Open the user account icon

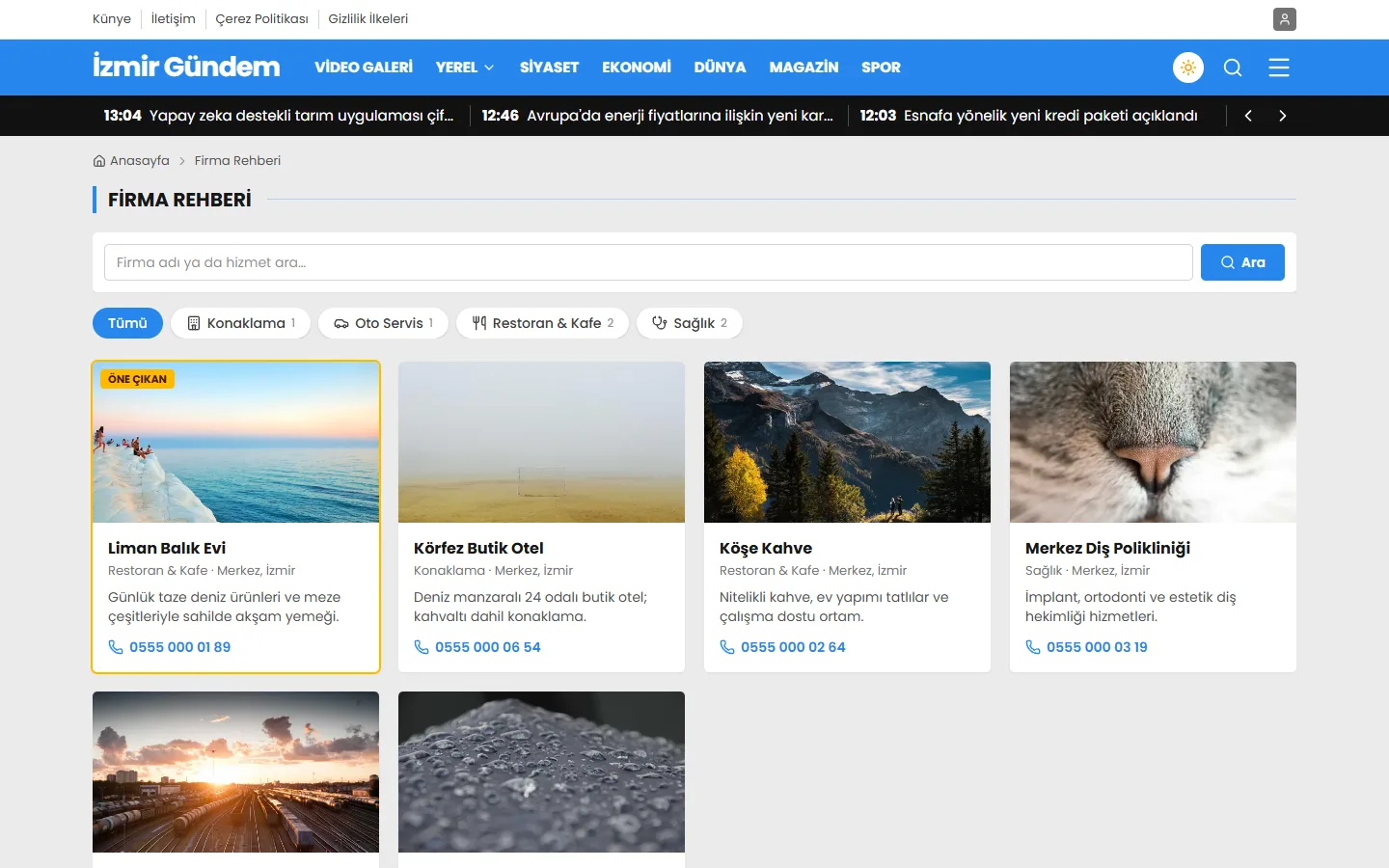pos(1284,19)
